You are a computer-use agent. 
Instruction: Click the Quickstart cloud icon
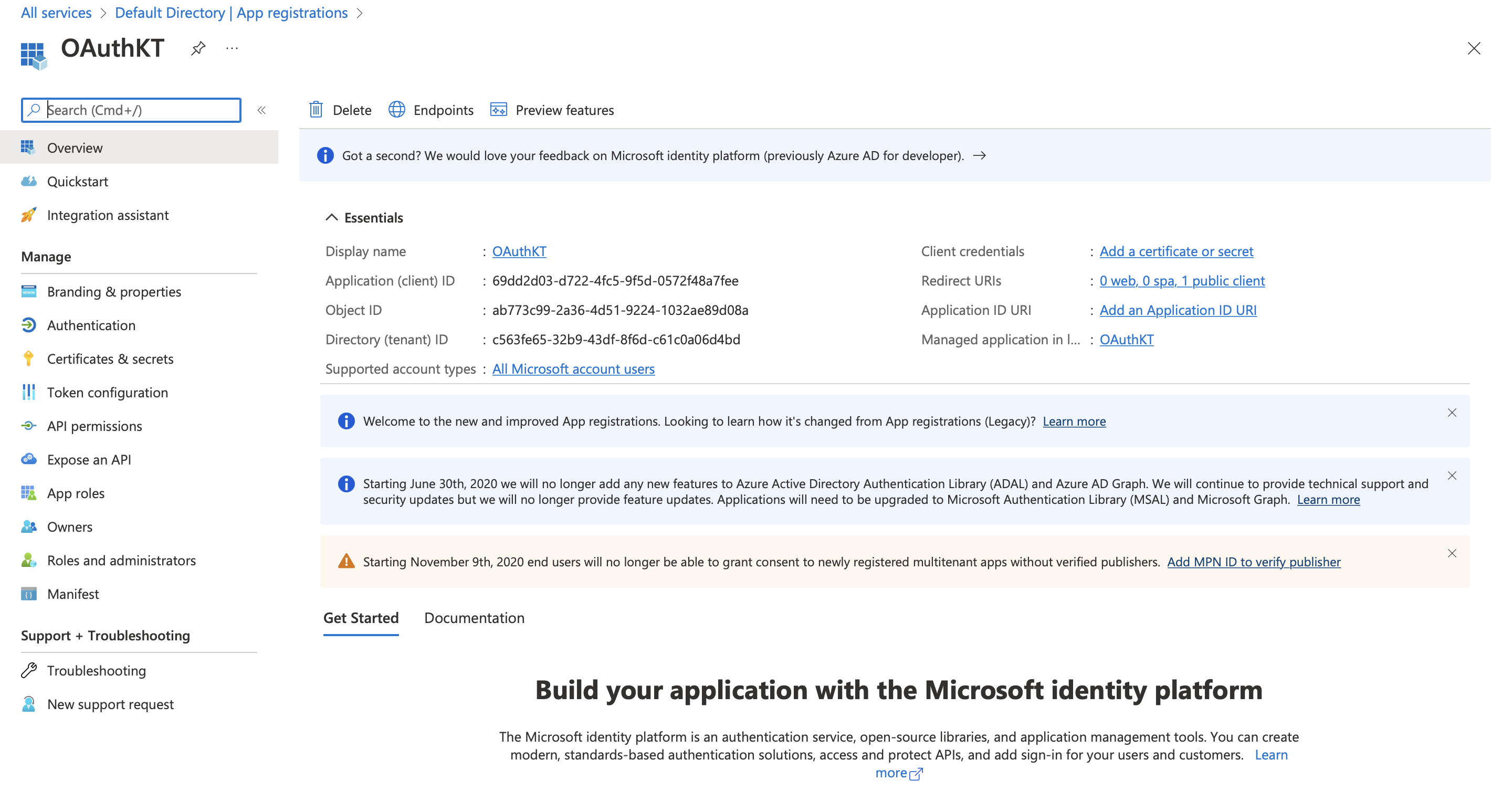tap(28, 182)
